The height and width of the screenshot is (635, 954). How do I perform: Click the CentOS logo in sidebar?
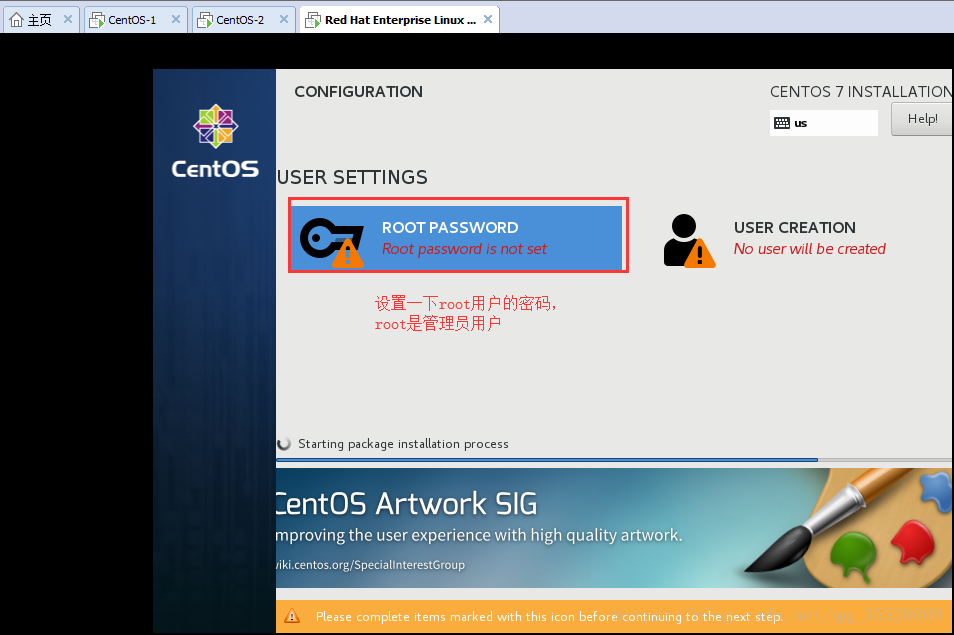pos(215,141)
